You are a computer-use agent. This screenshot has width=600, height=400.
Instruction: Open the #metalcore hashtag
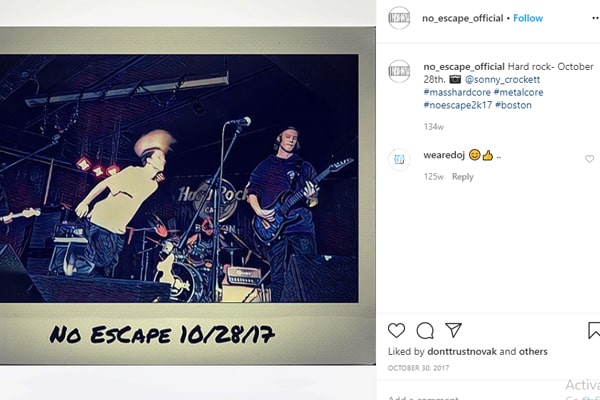tap(518, 92)
